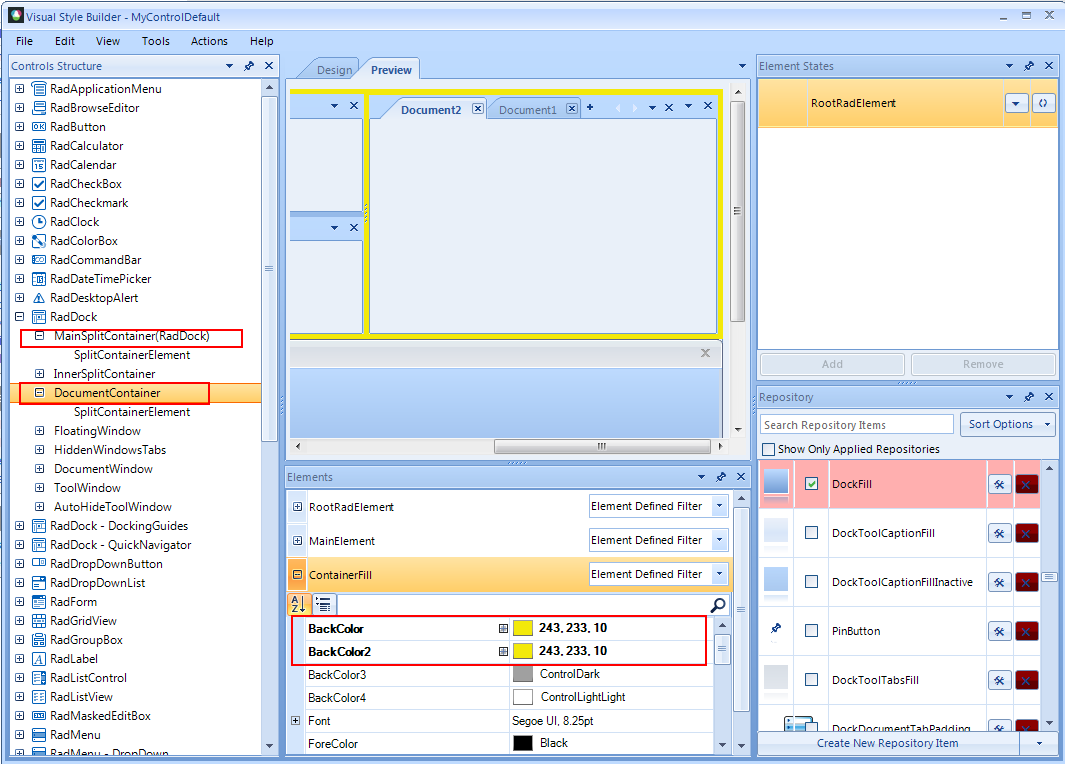Delete the PinButton repository item
1065x764 pixels.
click(1026, 631)
